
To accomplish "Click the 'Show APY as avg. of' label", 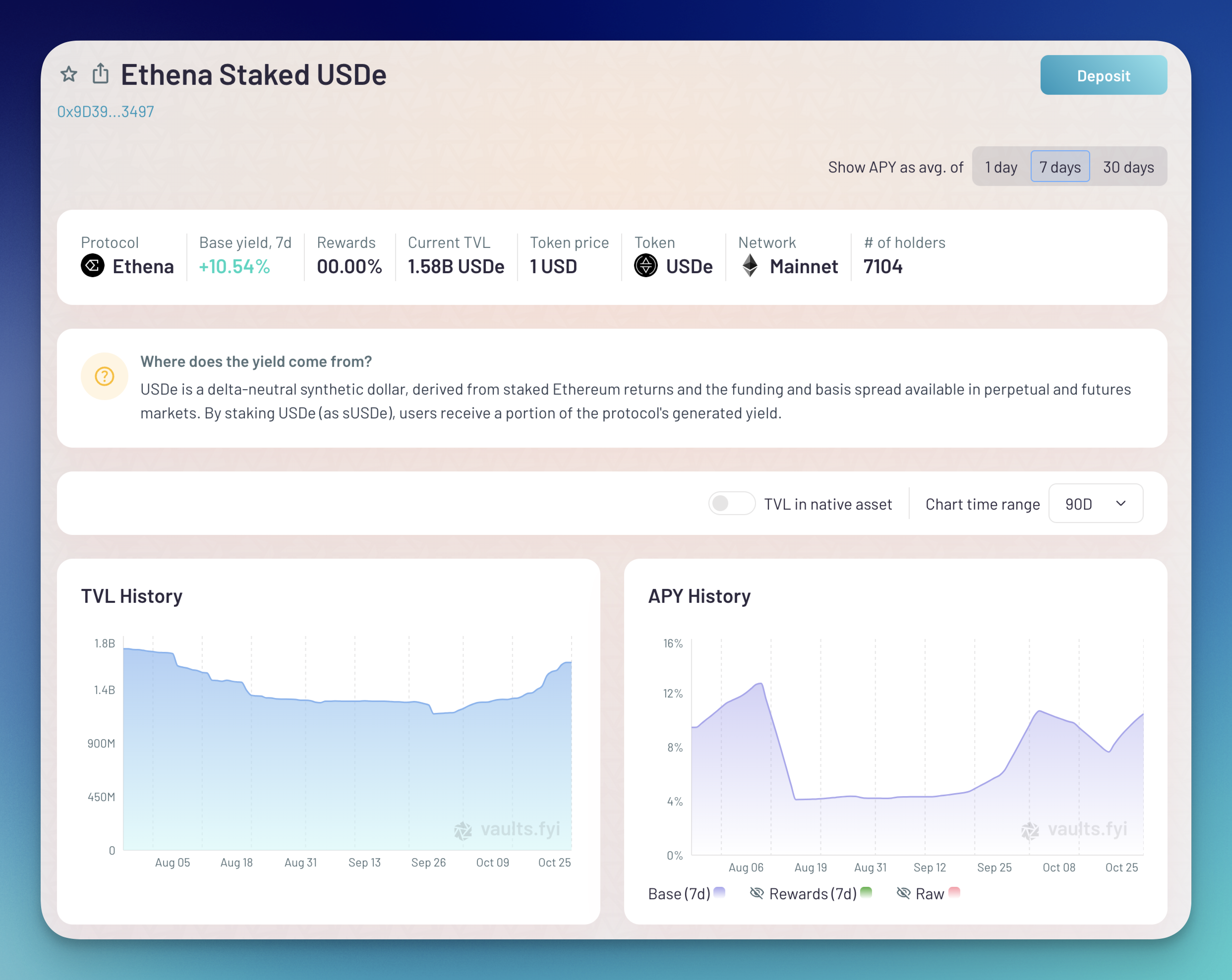I will (895, 168).
